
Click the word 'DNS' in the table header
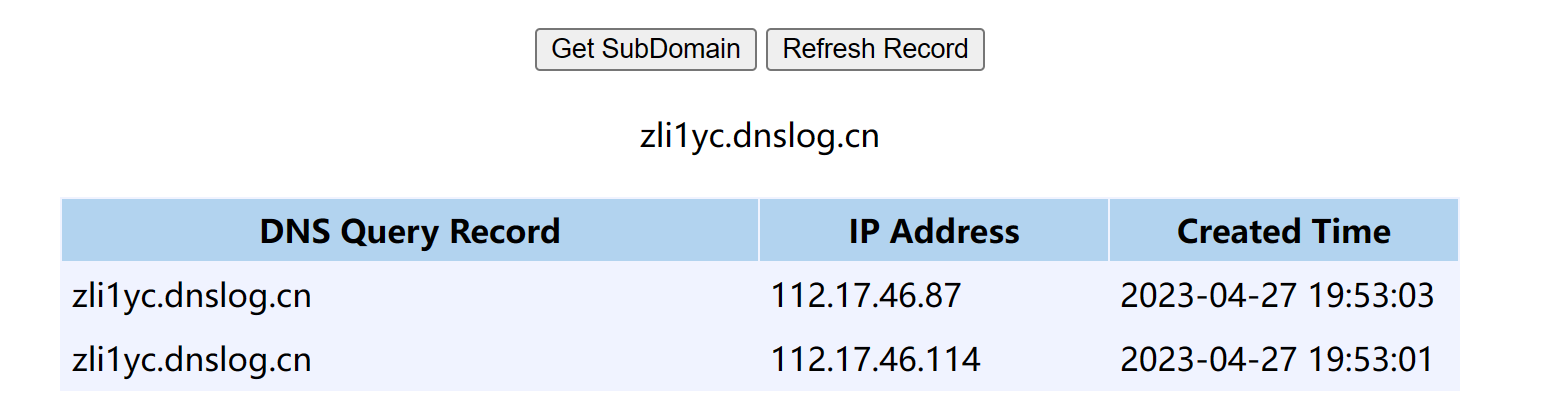[295, 232]
